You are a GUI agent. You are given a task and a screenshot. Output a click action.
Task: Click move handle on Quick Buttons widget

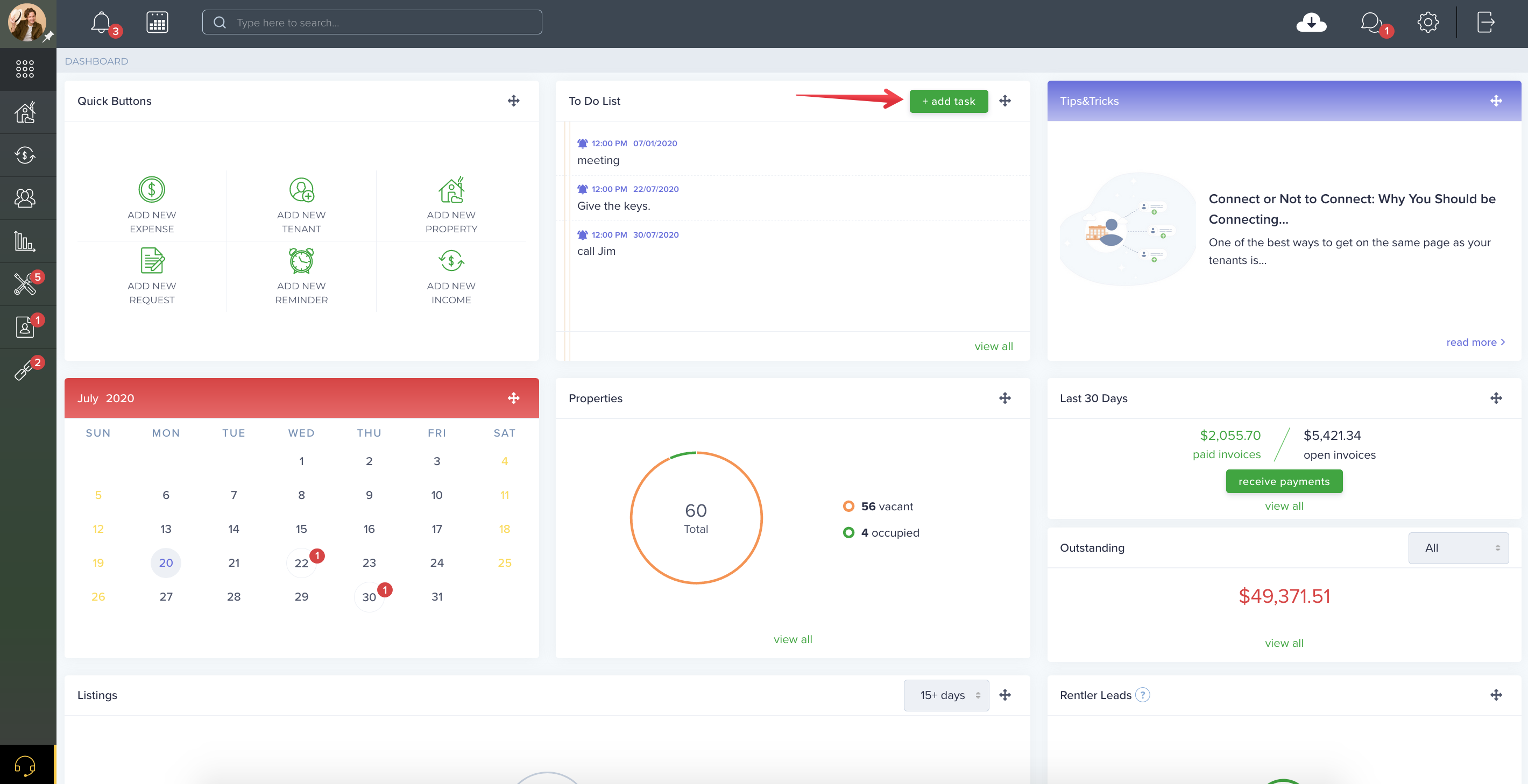coord(514,101)
